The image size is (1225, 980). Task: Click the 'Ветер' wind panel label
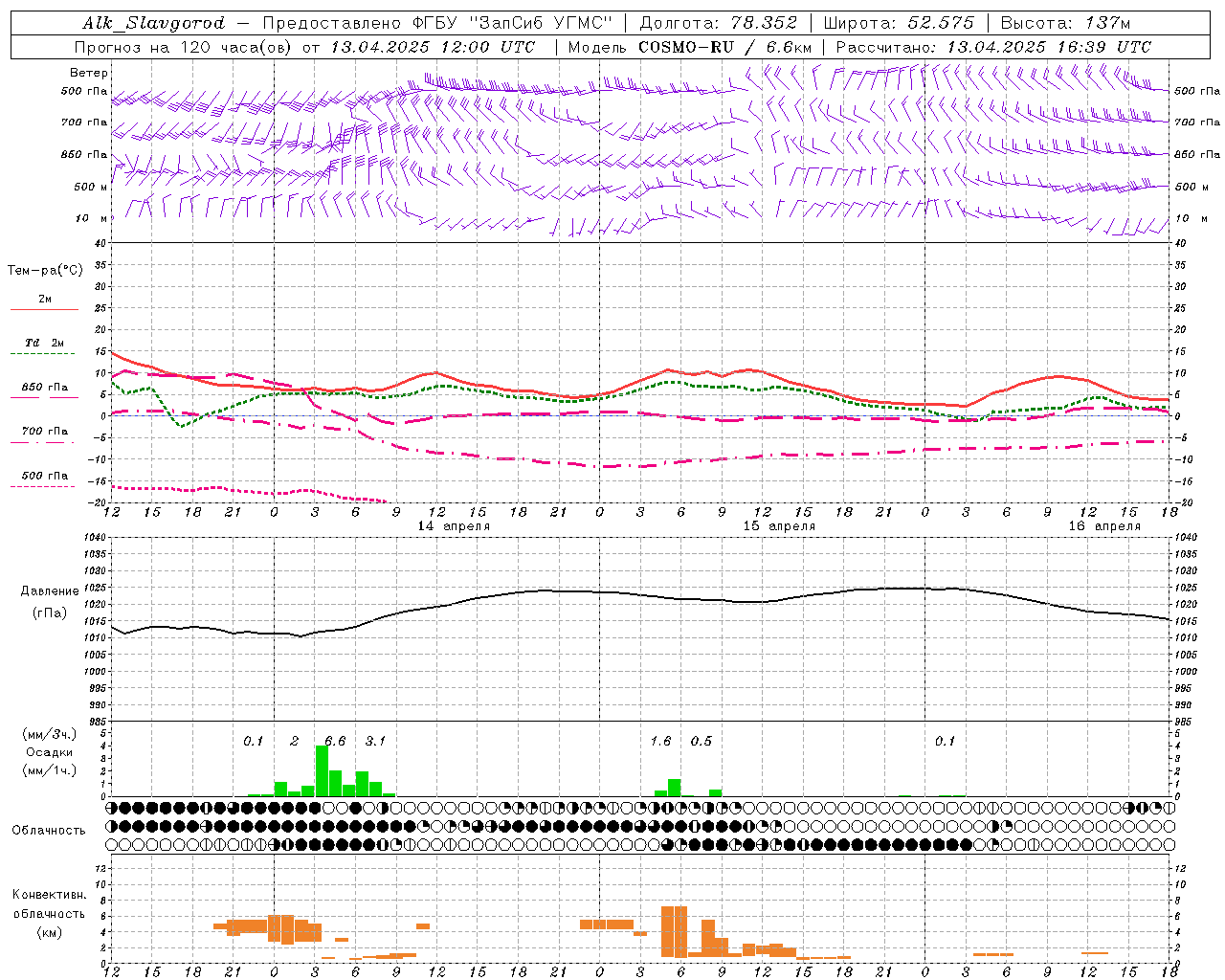coord(89,73)
